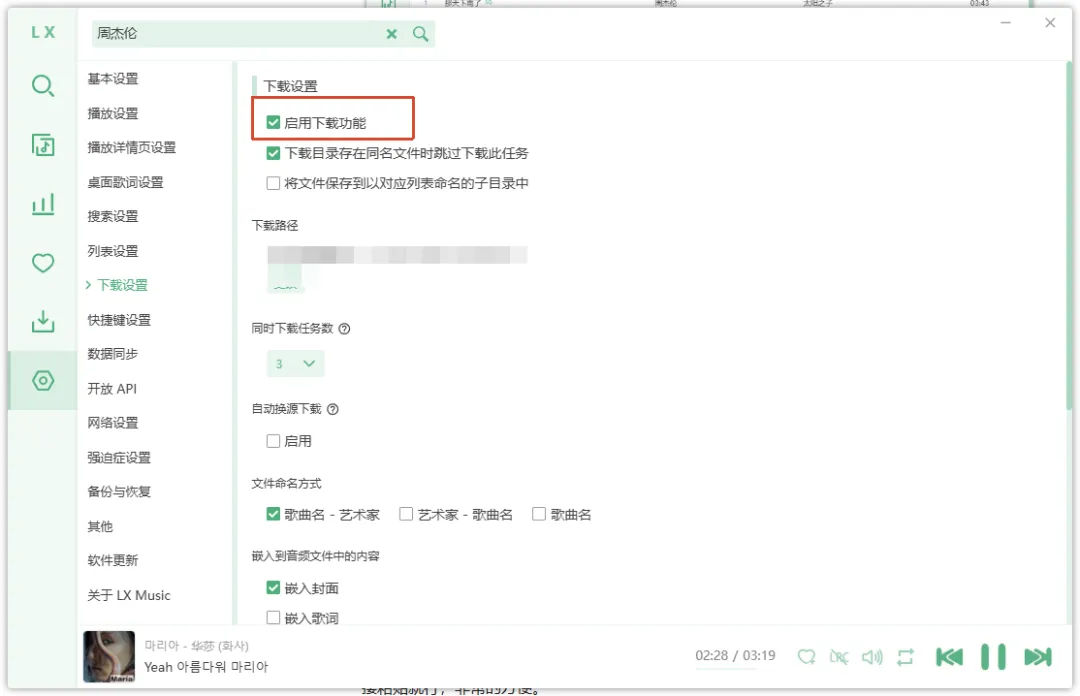Show help tooltip for 同时下载任务数
Screen dimensions: 1080x696
(344, 329)
